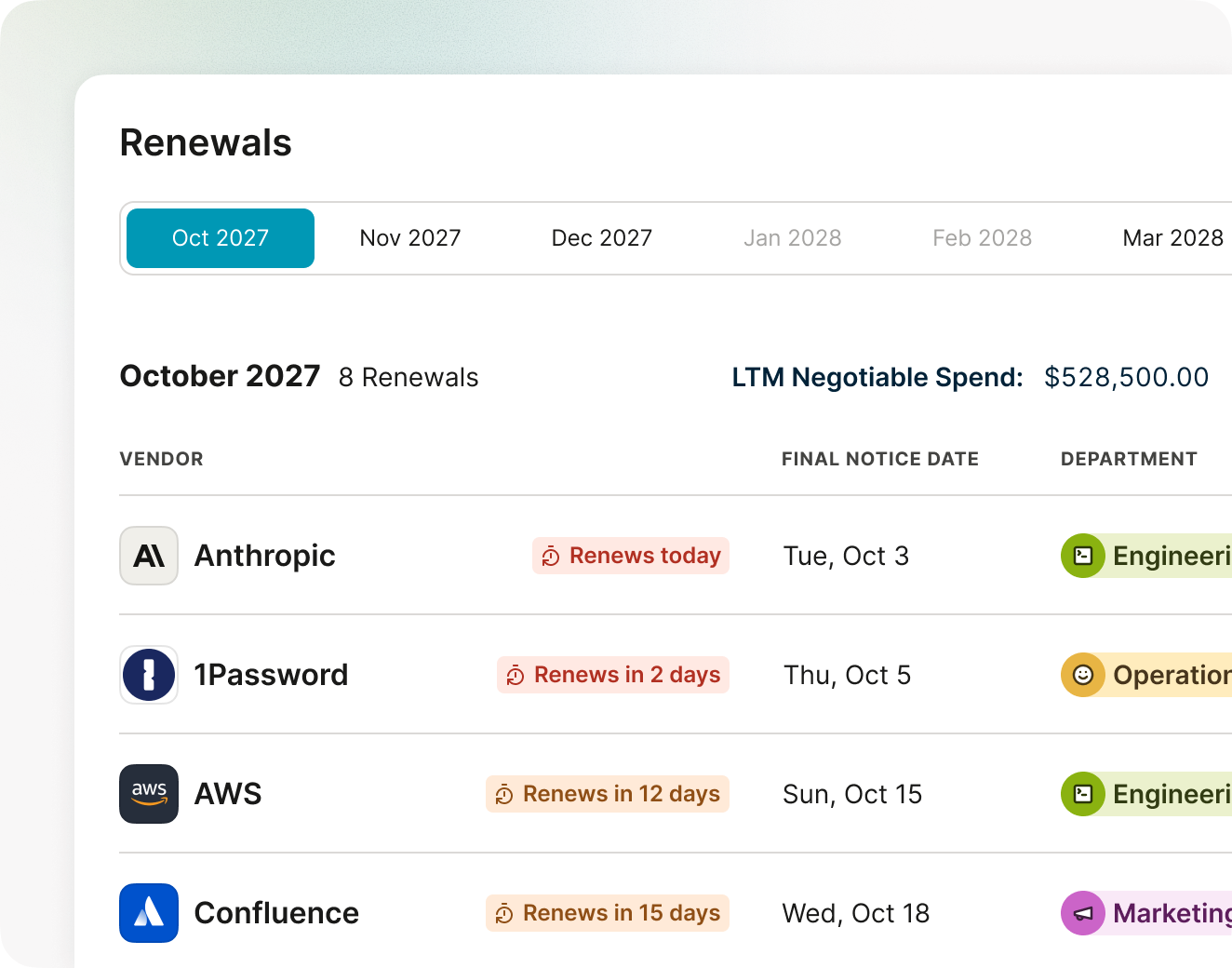
Task: Sort by the VENDOR column header
Action: tap(161, 459)
